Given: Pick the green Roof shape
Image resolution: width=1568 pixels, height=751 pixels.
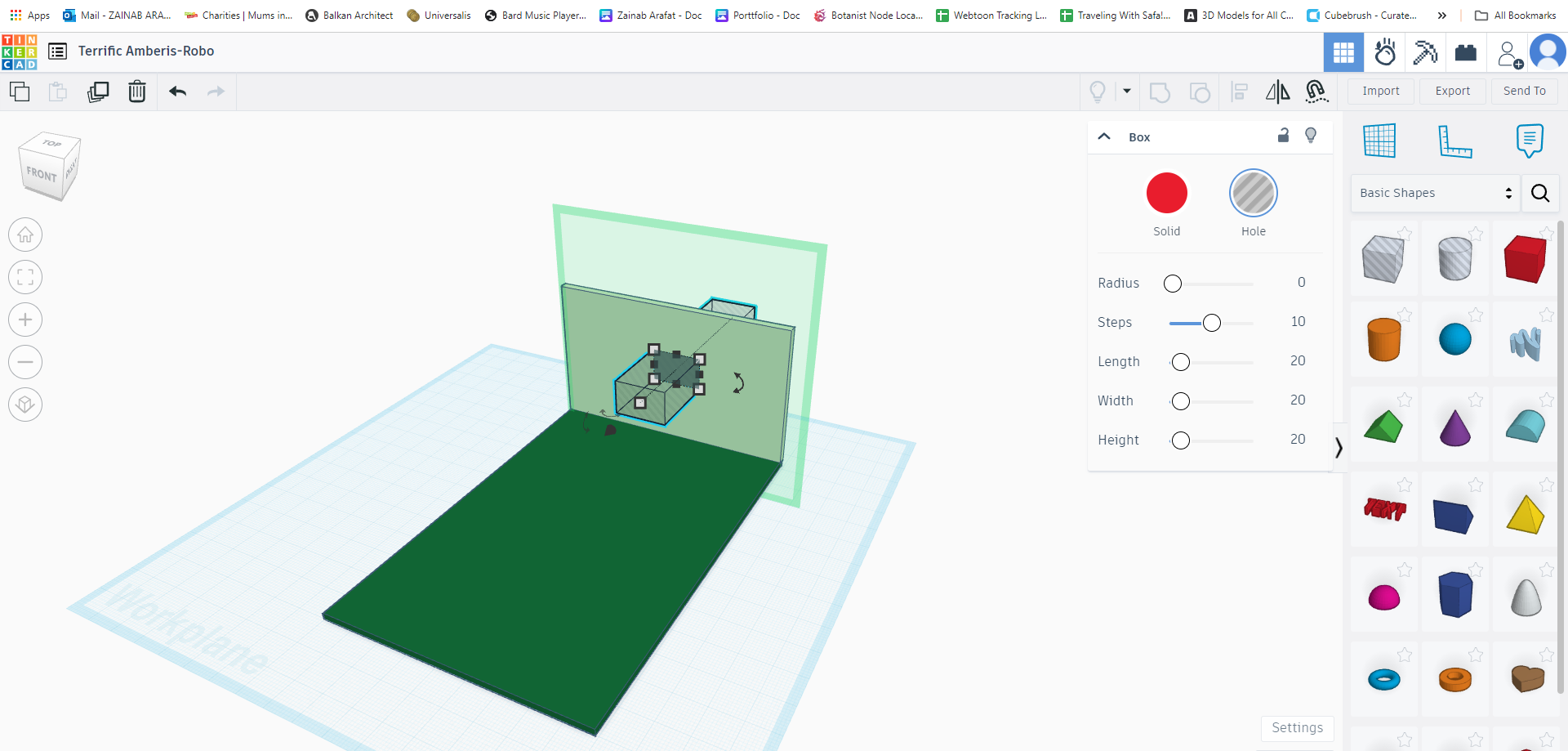Looking at the screenshot, I should (1383, 427).
